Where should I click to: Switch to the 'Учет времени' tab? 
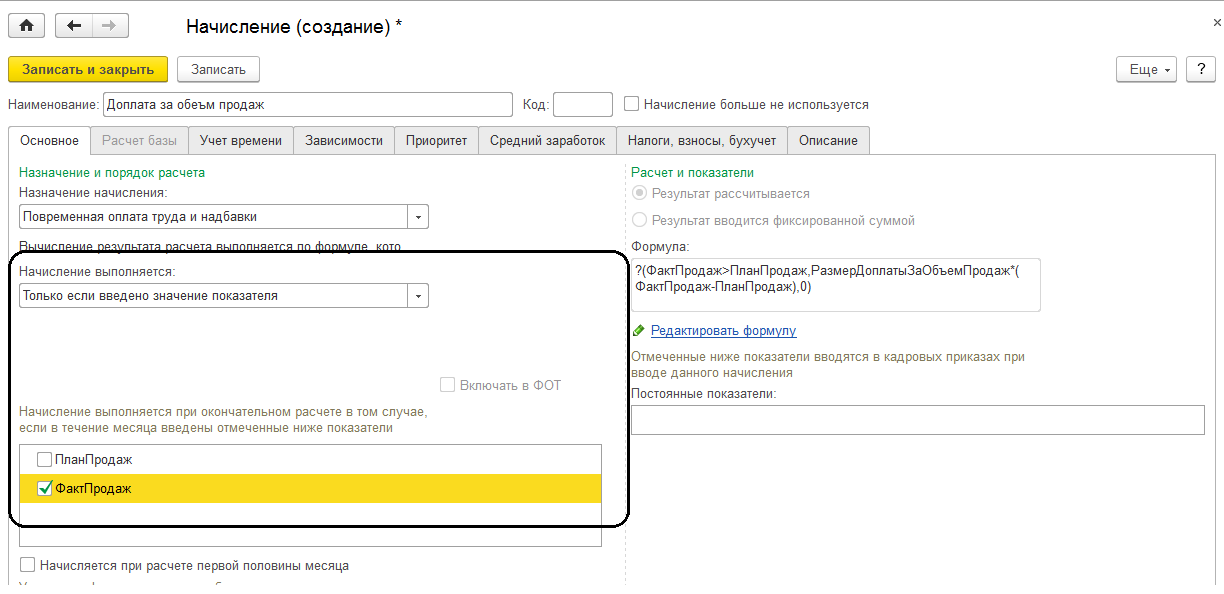[241, 141]
